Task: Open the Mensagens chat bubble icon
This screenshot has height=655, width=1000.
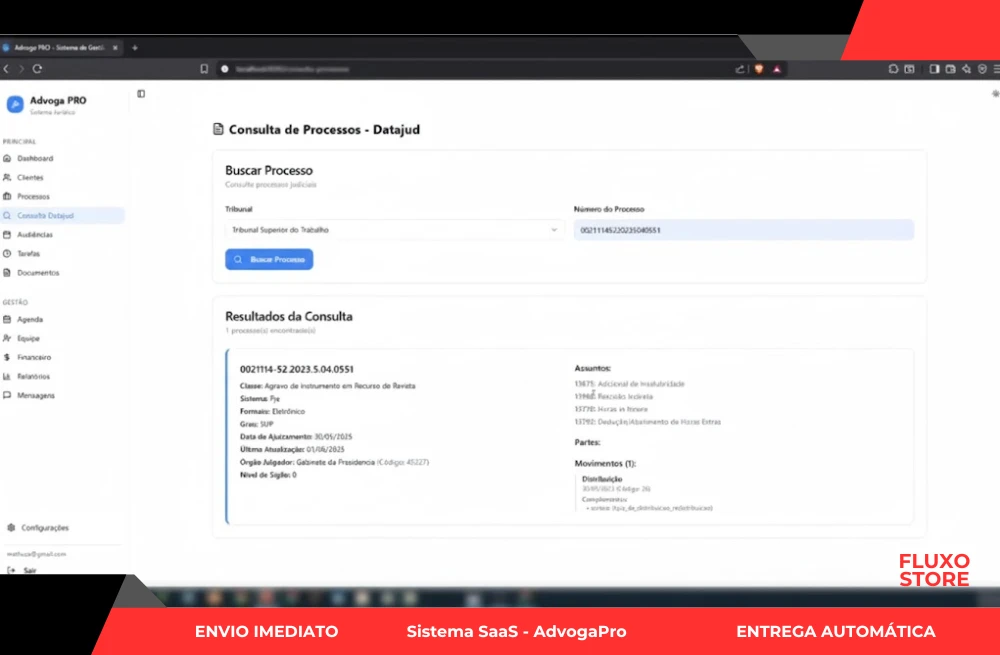Action: (8, 396)
